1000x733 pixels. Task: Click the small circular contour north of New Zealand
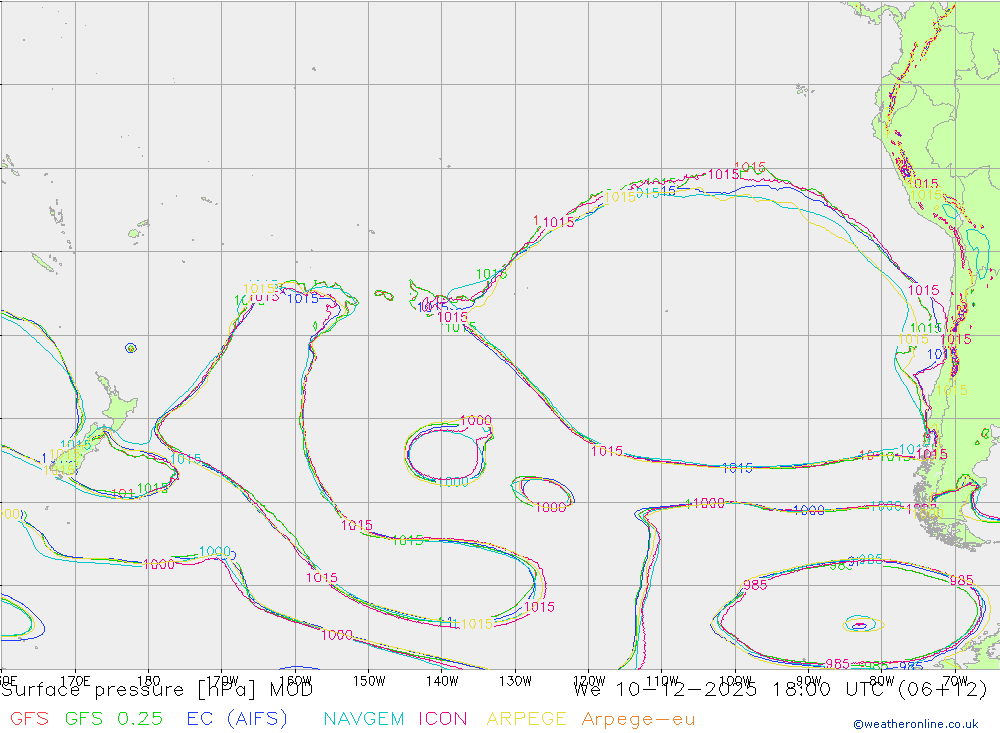pos(131,348)
